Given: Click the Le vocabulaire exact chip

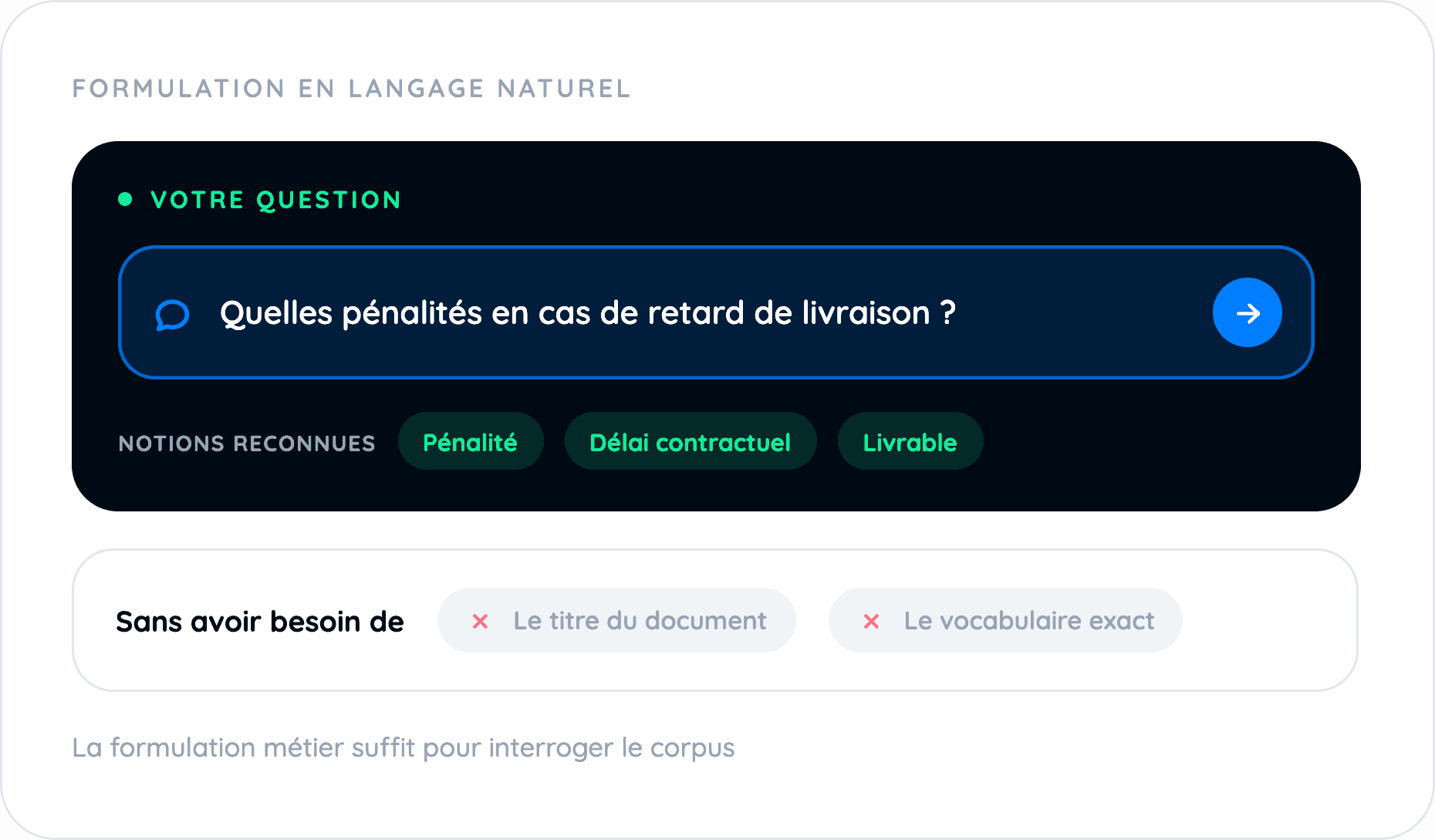Looking at the screenshot, I should pos(1005,620).
